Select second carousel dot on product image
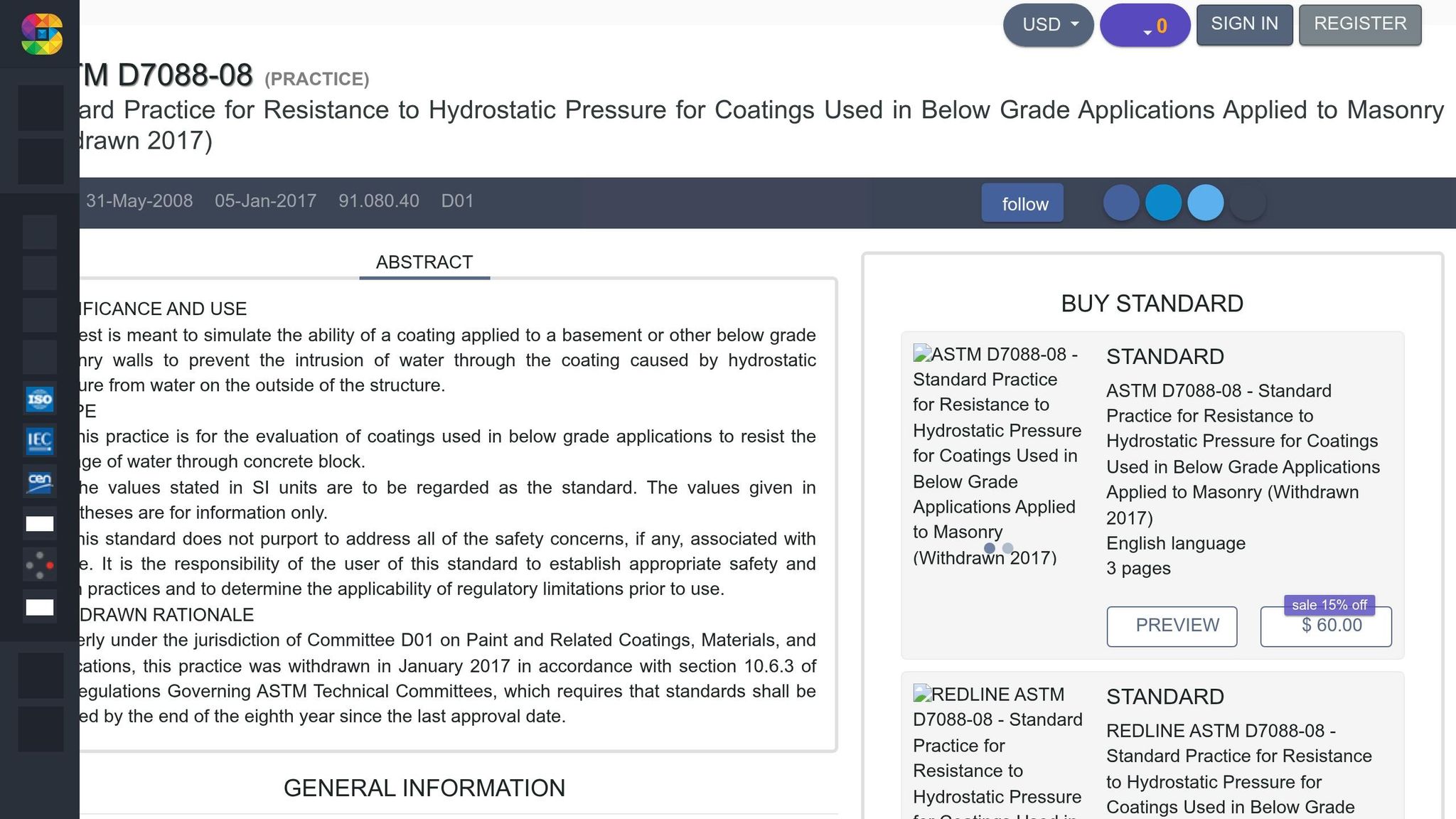The height and width of the screenshot is (819, 1456). point(1007,548)
